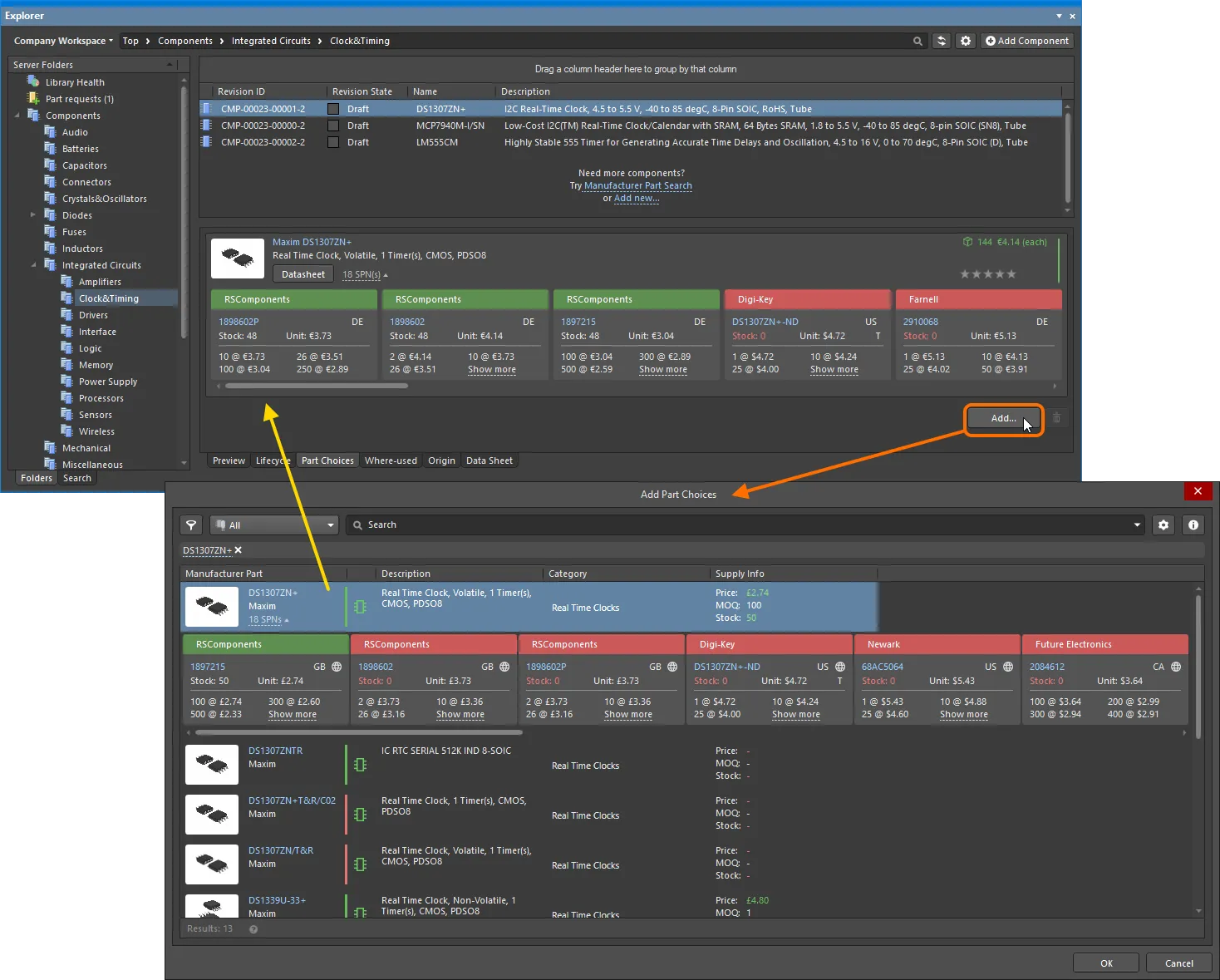Viewport: 1220px width, 980px height.
Task: Click OK in Add Part Choices dialog
Action: coord(1106,963)
